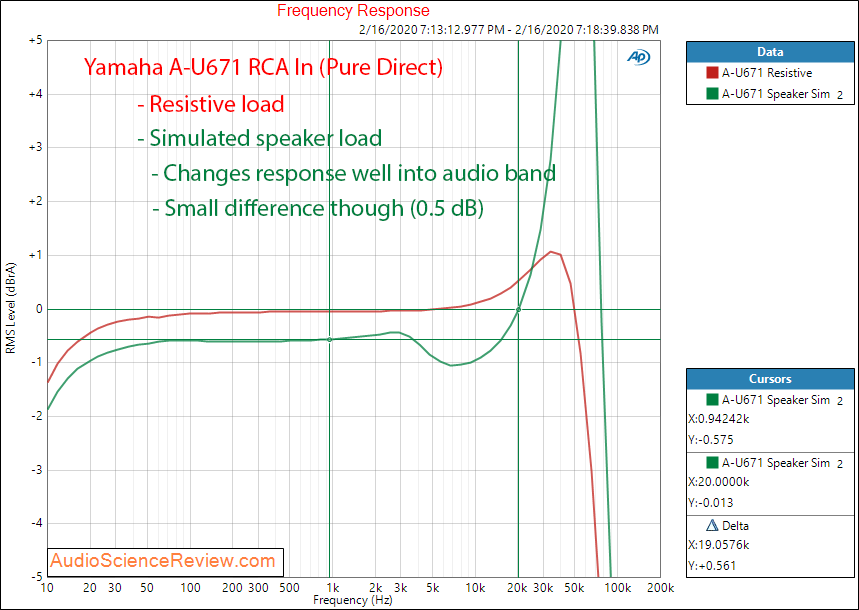Click the cursor value Y:-0.013
Image resolution: width=859 pixels, height=610 pixels.
point(711,503)
